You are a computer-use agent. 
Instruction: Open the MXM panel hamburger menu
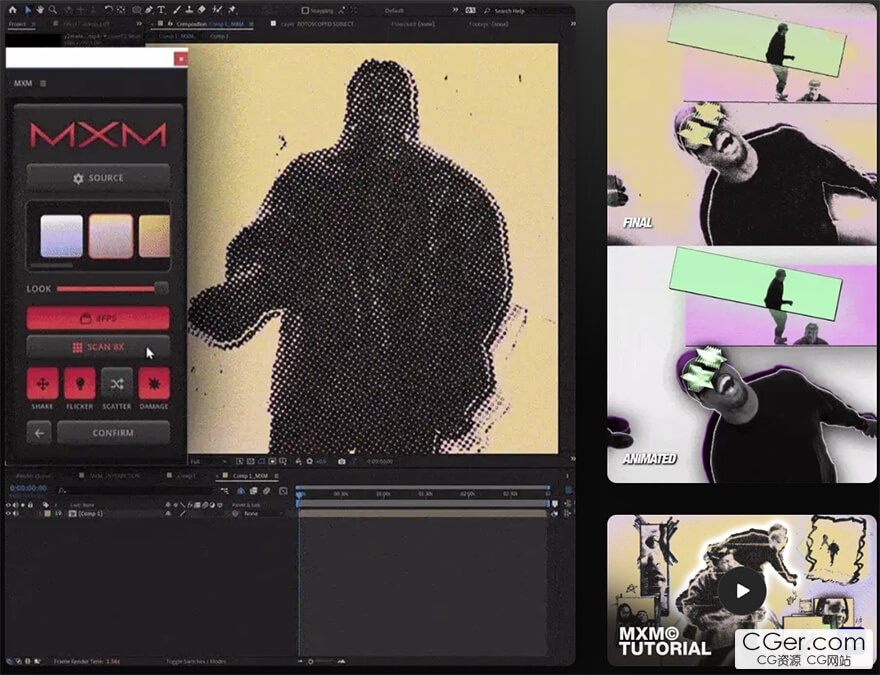point(43,83)
